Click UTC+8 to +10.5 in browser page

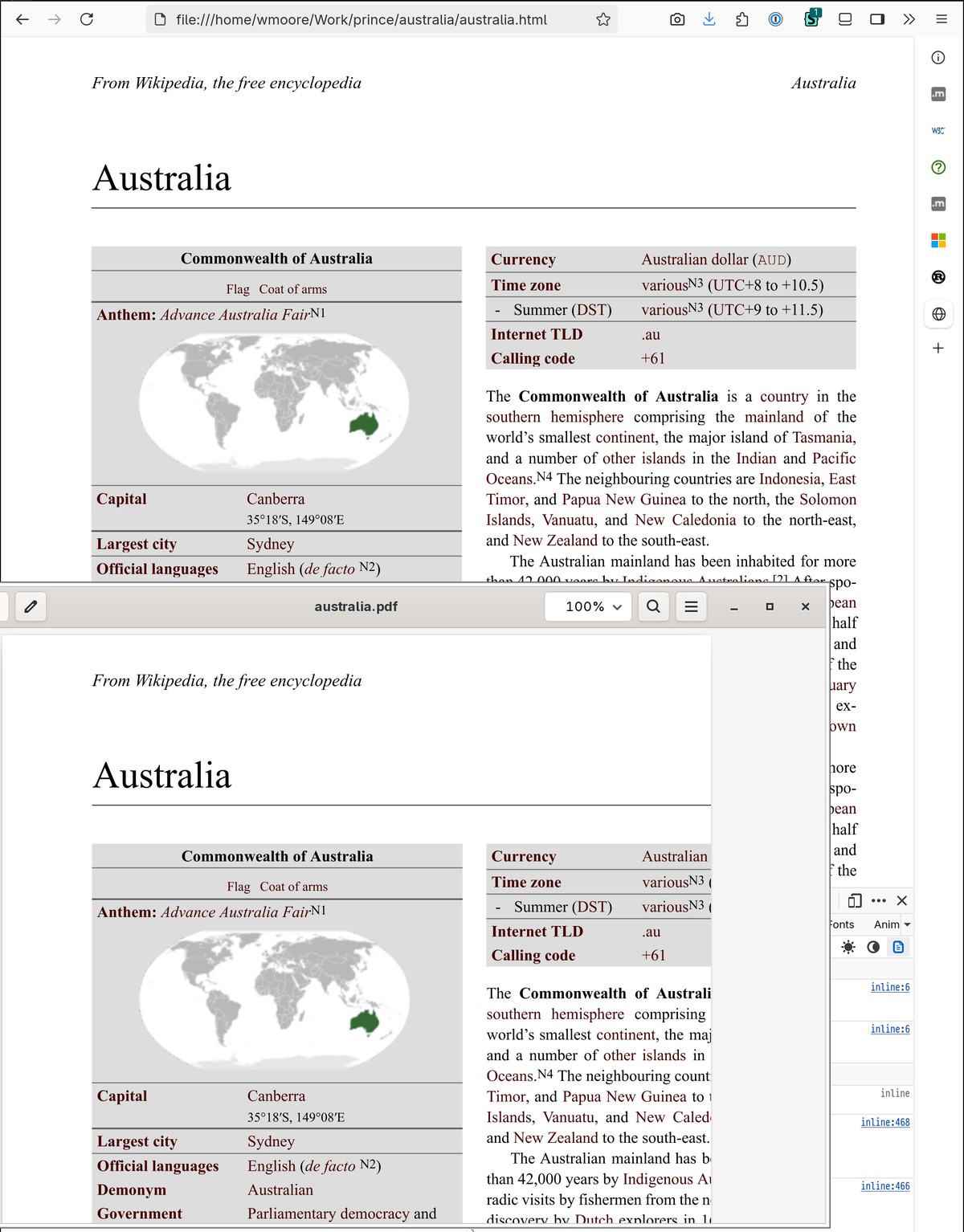tap(766, 285)
